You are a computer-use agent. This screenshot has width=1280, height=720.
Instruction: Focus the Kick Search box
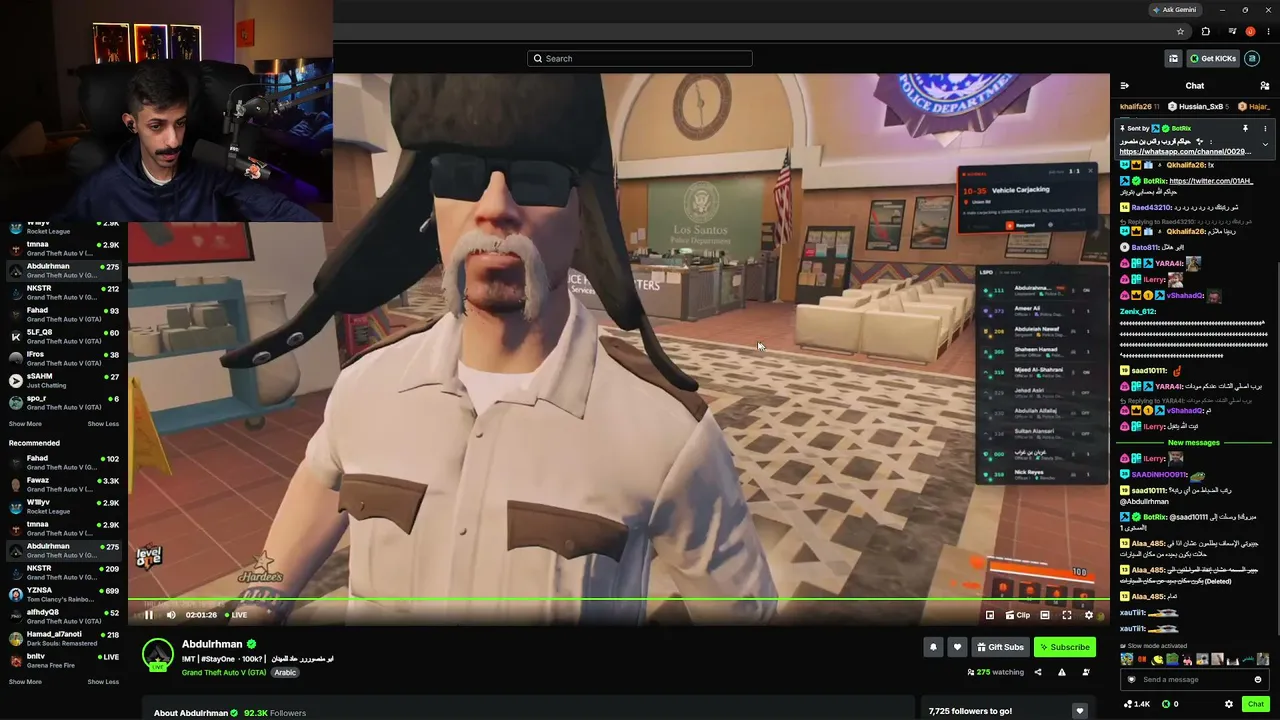point(640,58)
